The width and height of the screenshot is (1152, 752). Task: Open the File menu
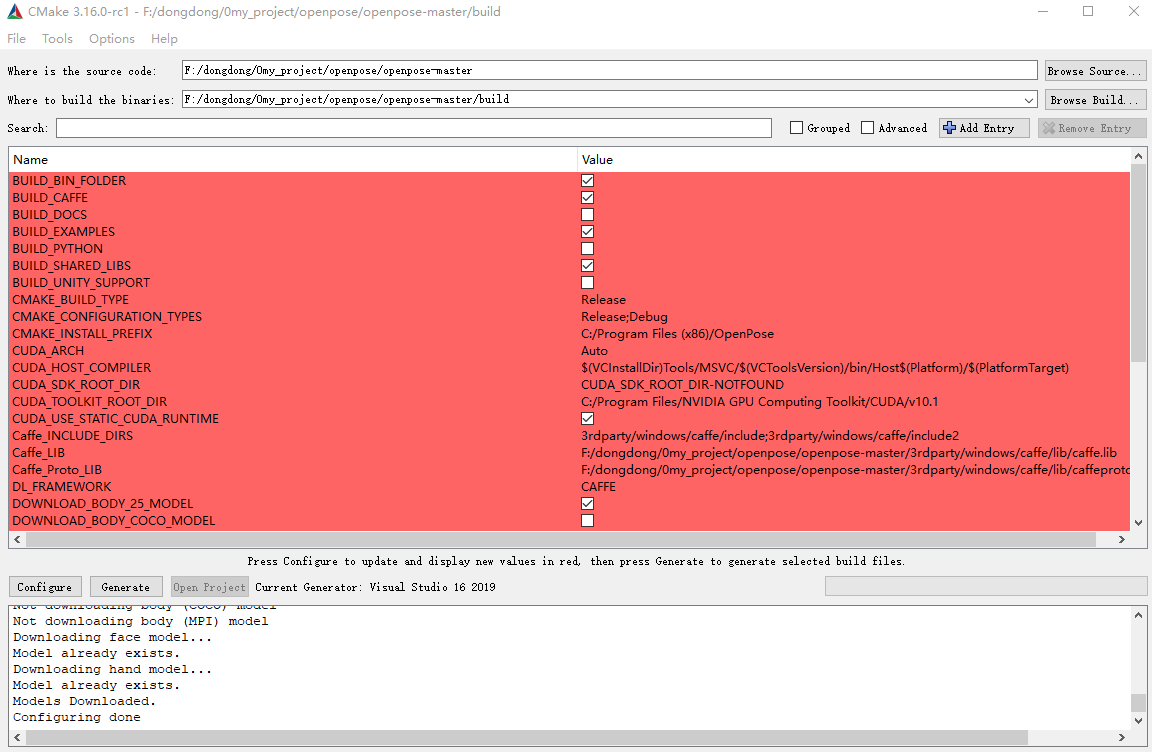coord(16,38)
